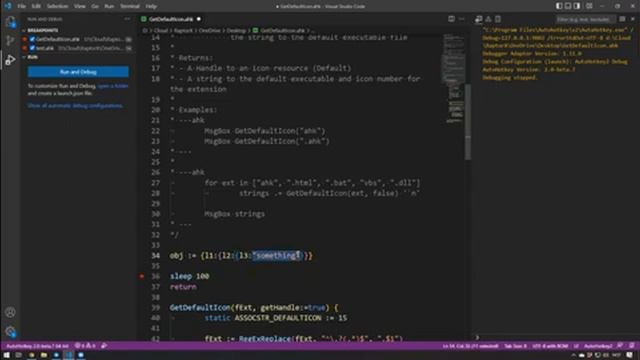640x360 pixels.
Task: Open the Run menu
Action: click(x=109, y=6)
